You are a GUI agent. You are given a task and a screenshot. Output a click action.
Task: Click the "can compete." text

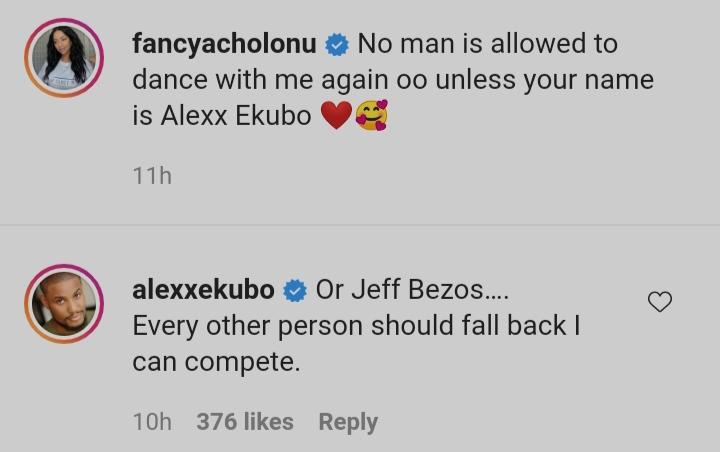[216, 362]
